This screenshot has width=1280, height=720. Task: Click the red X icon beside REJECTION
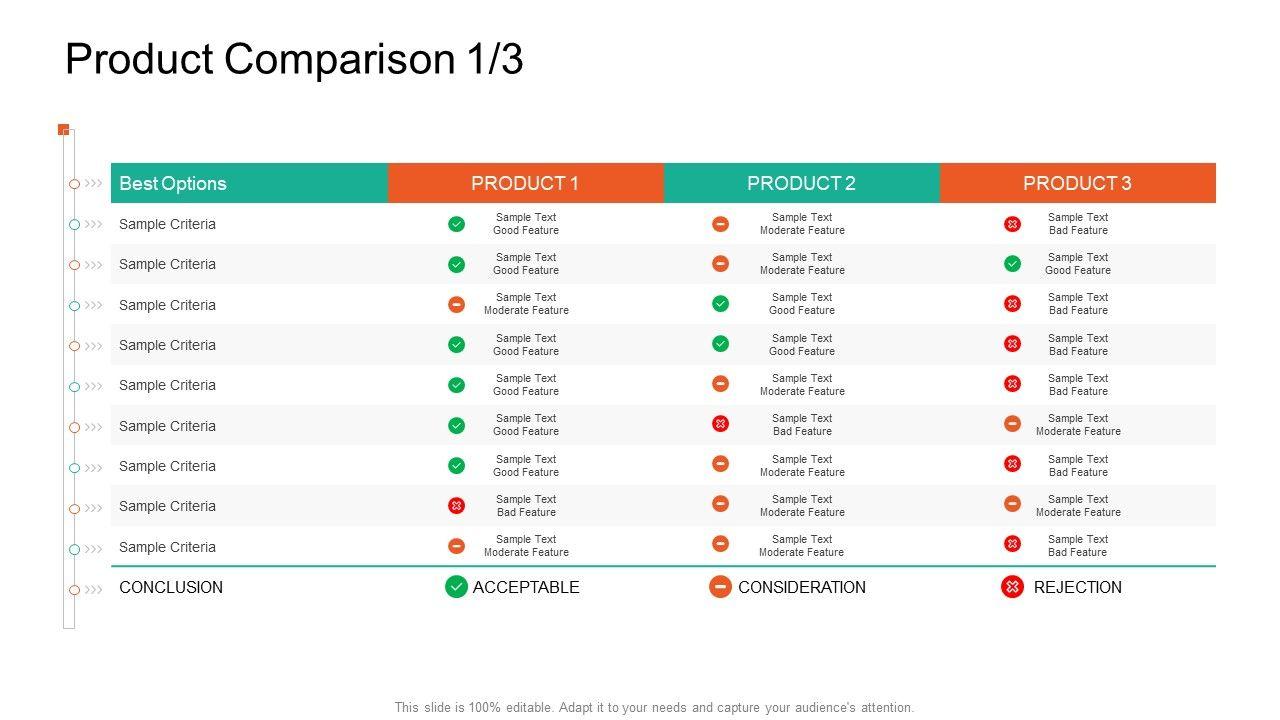point(1012,587)
